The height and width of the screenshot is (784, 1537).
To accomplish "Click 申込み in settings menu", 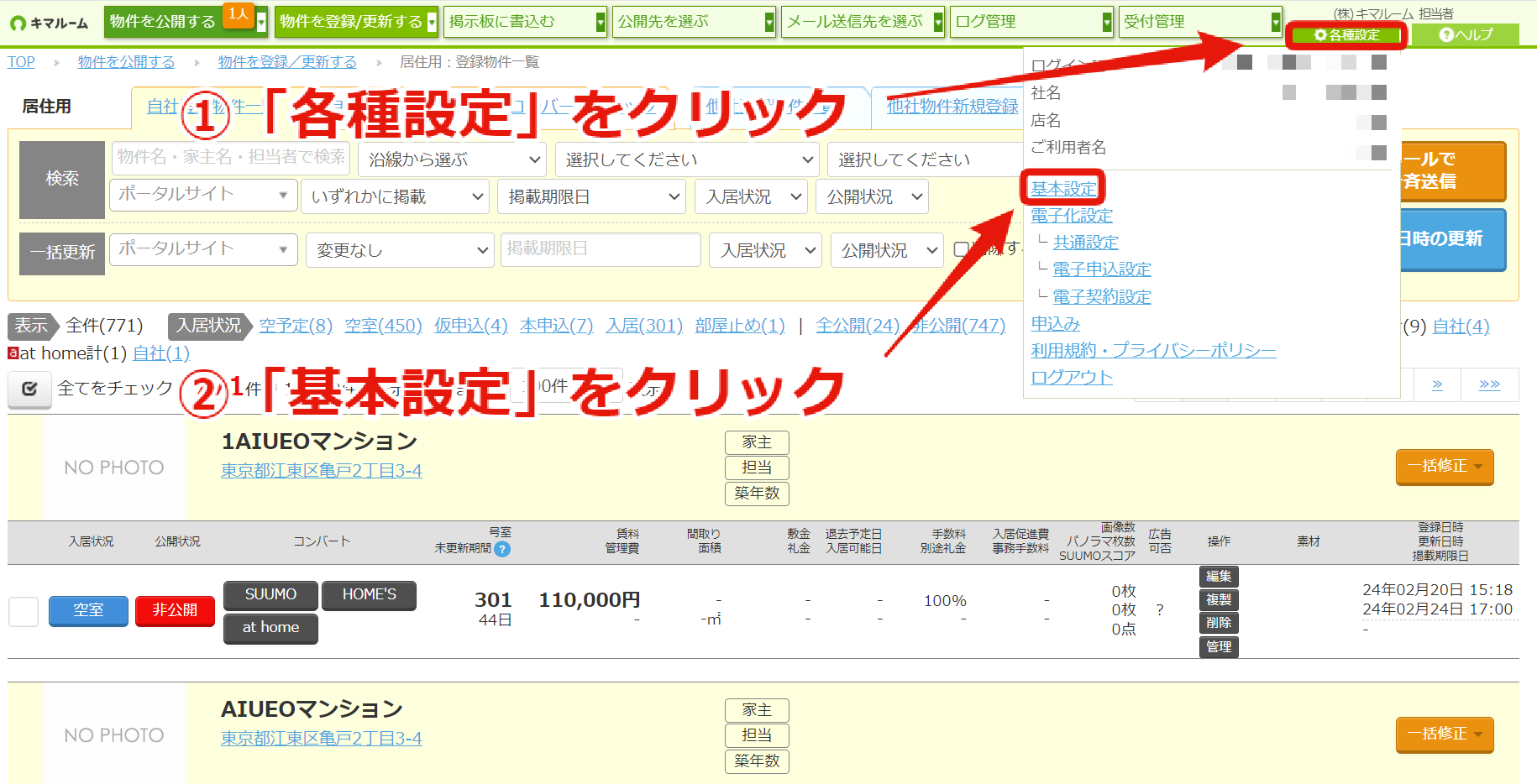I will tap(1056, 324).
